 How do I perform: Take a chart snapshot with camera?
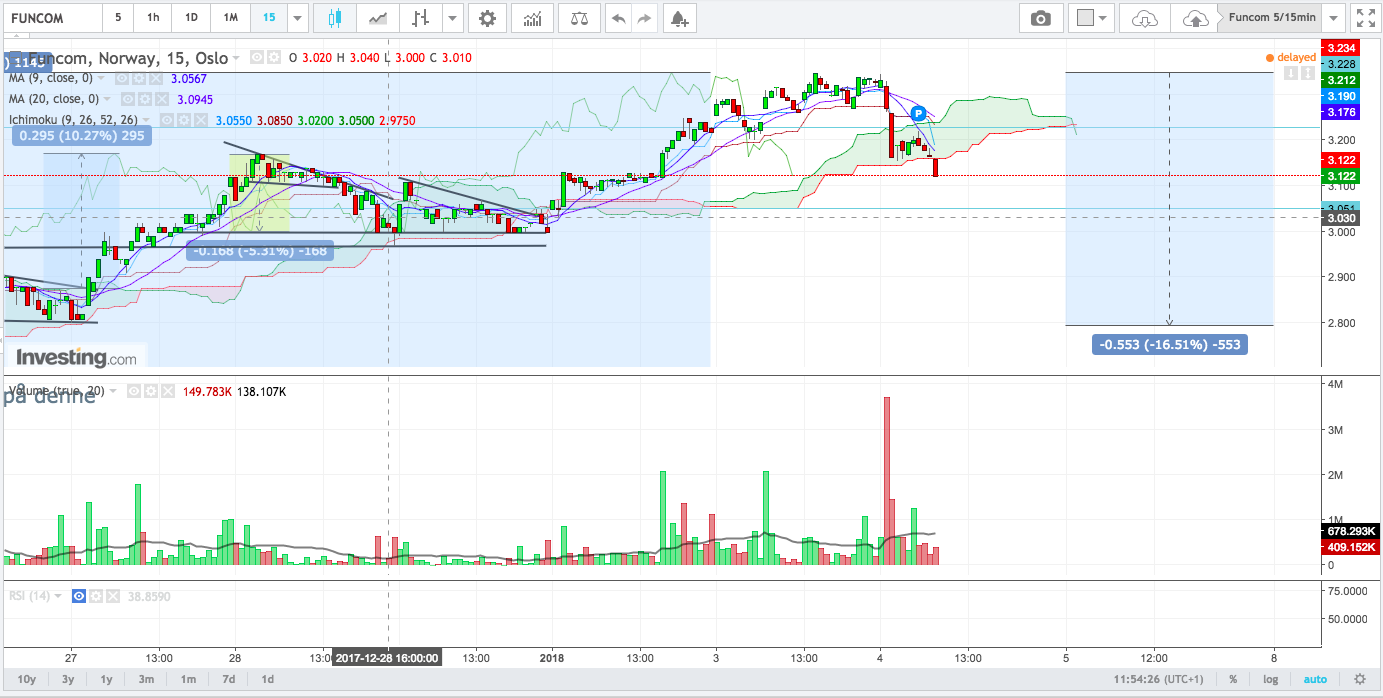click(x=1041, y=18)
